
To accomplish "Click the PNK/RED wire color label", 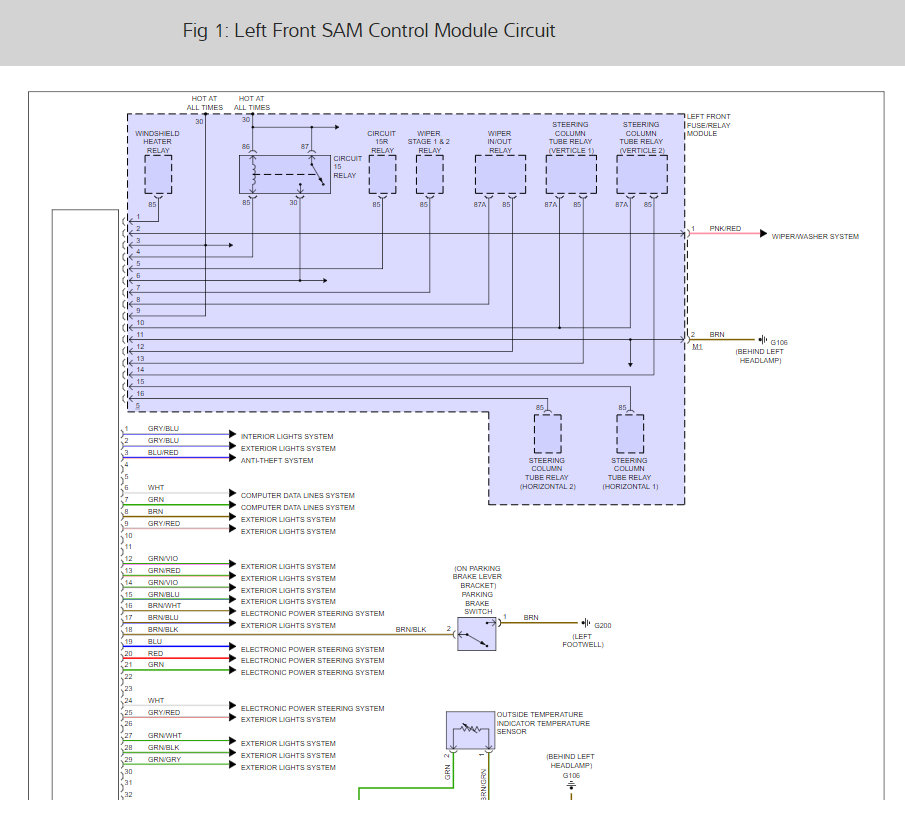I will (x=725, y=229).
